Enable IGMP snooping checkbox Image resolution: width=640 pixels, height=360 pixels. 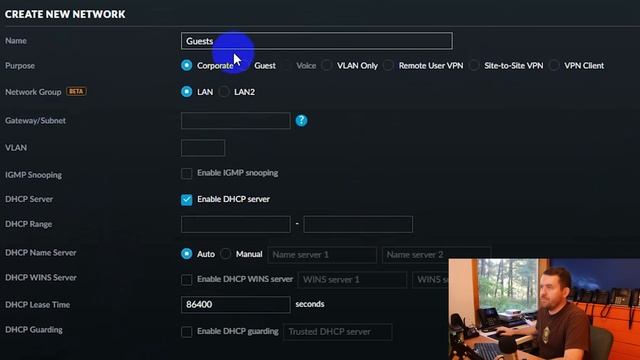(187, 173)
